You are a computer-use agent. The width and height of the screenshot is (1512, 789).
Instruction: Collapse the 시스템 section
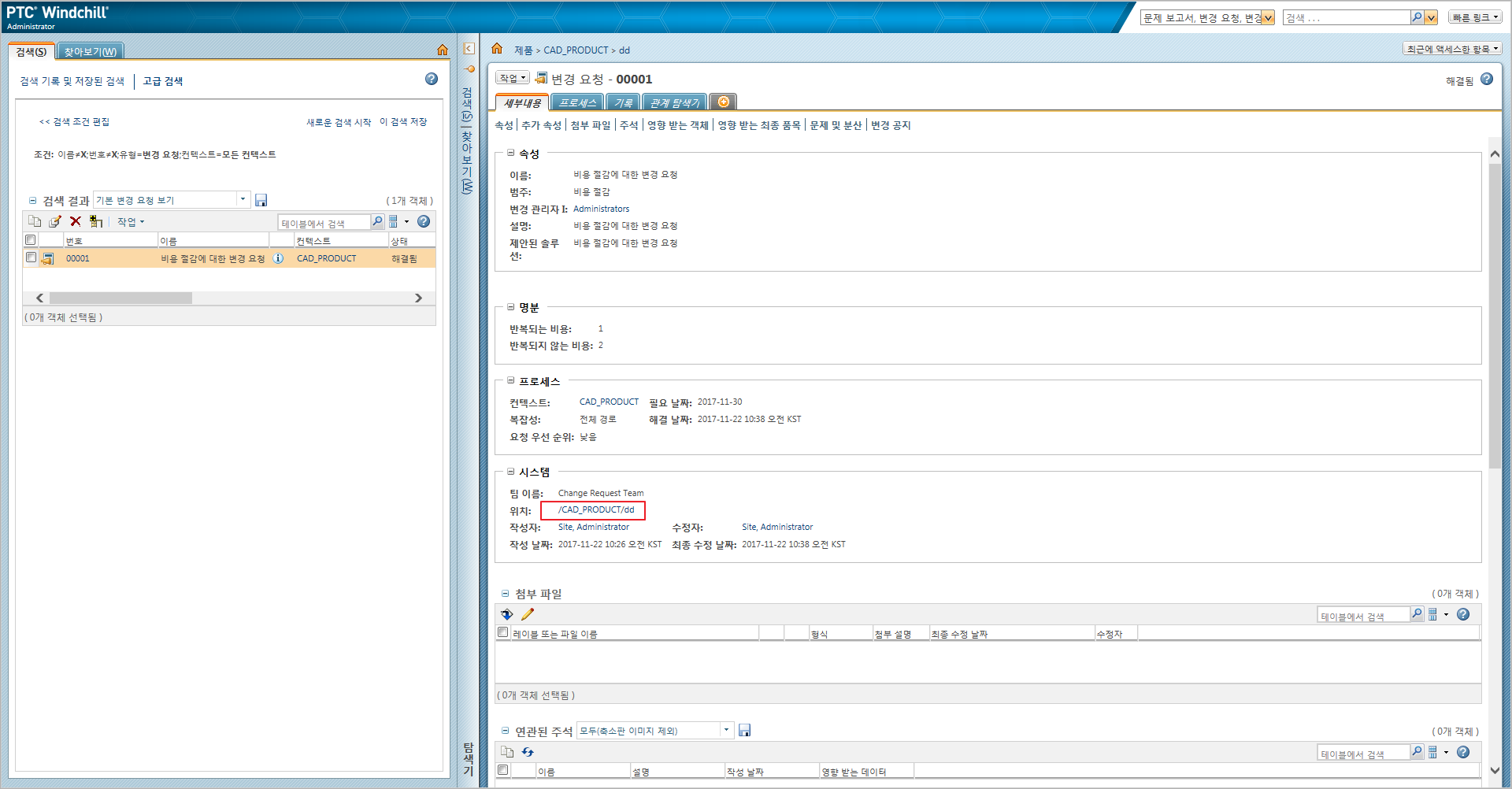(x=509, y=472)
